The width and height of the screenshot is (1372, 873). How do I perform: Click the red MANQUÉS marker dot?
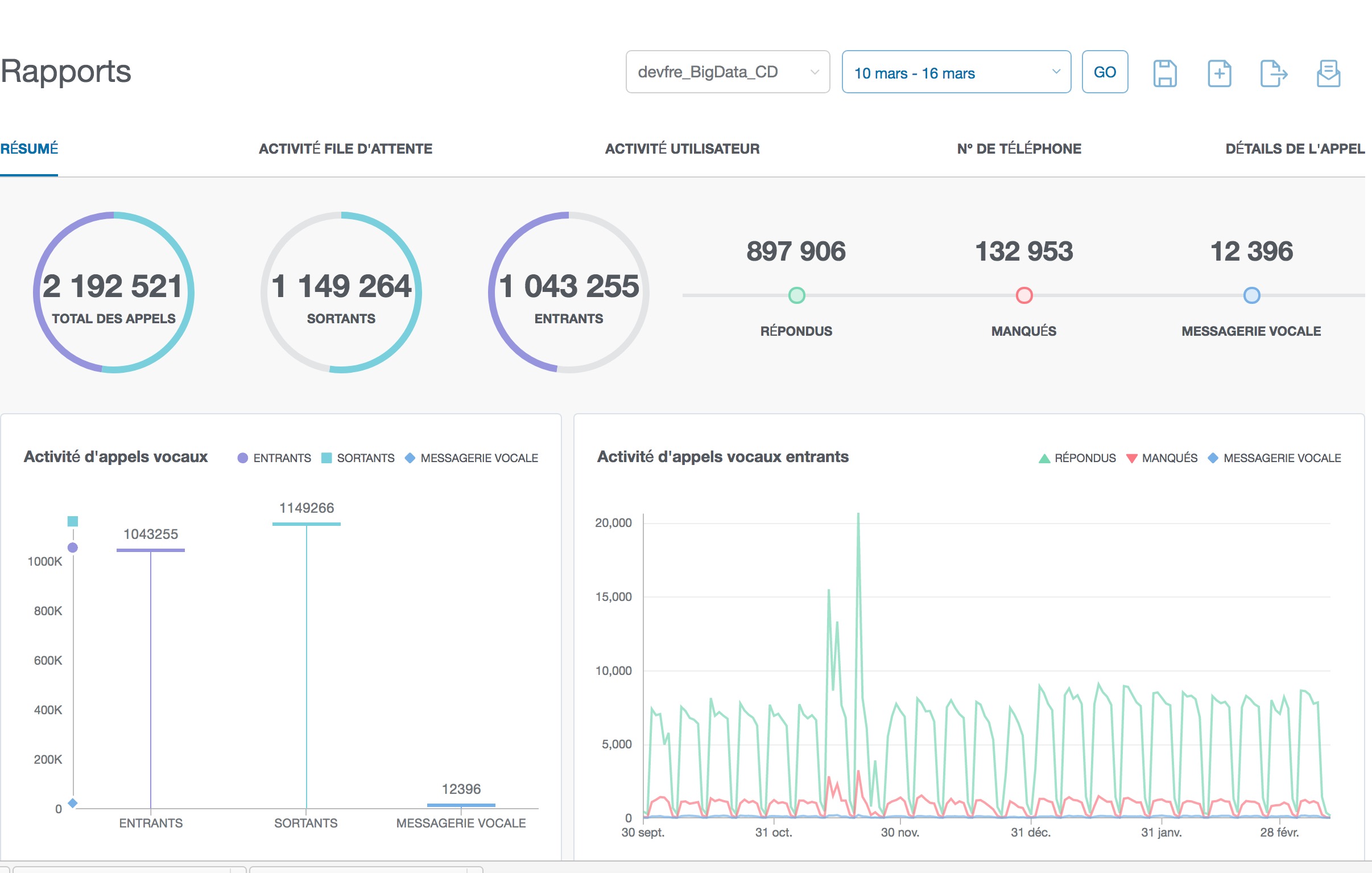click(1024, 295)
